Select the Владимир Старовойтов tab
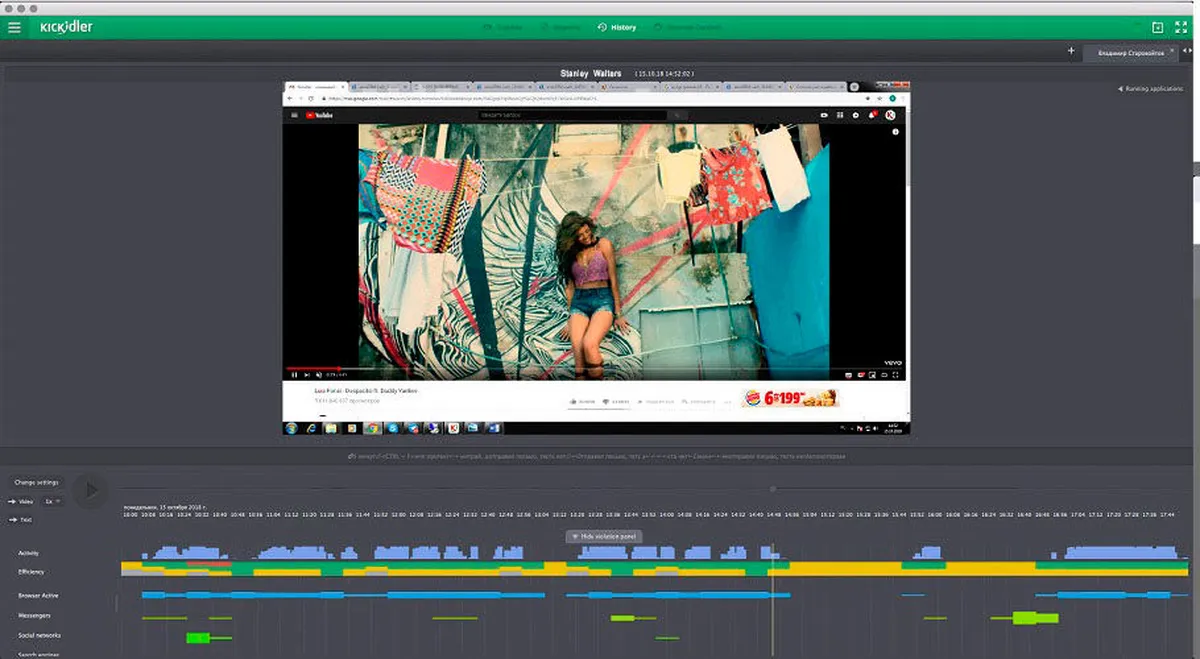The width and height of the screenshot is (1200, 659). coord(1129,52)
